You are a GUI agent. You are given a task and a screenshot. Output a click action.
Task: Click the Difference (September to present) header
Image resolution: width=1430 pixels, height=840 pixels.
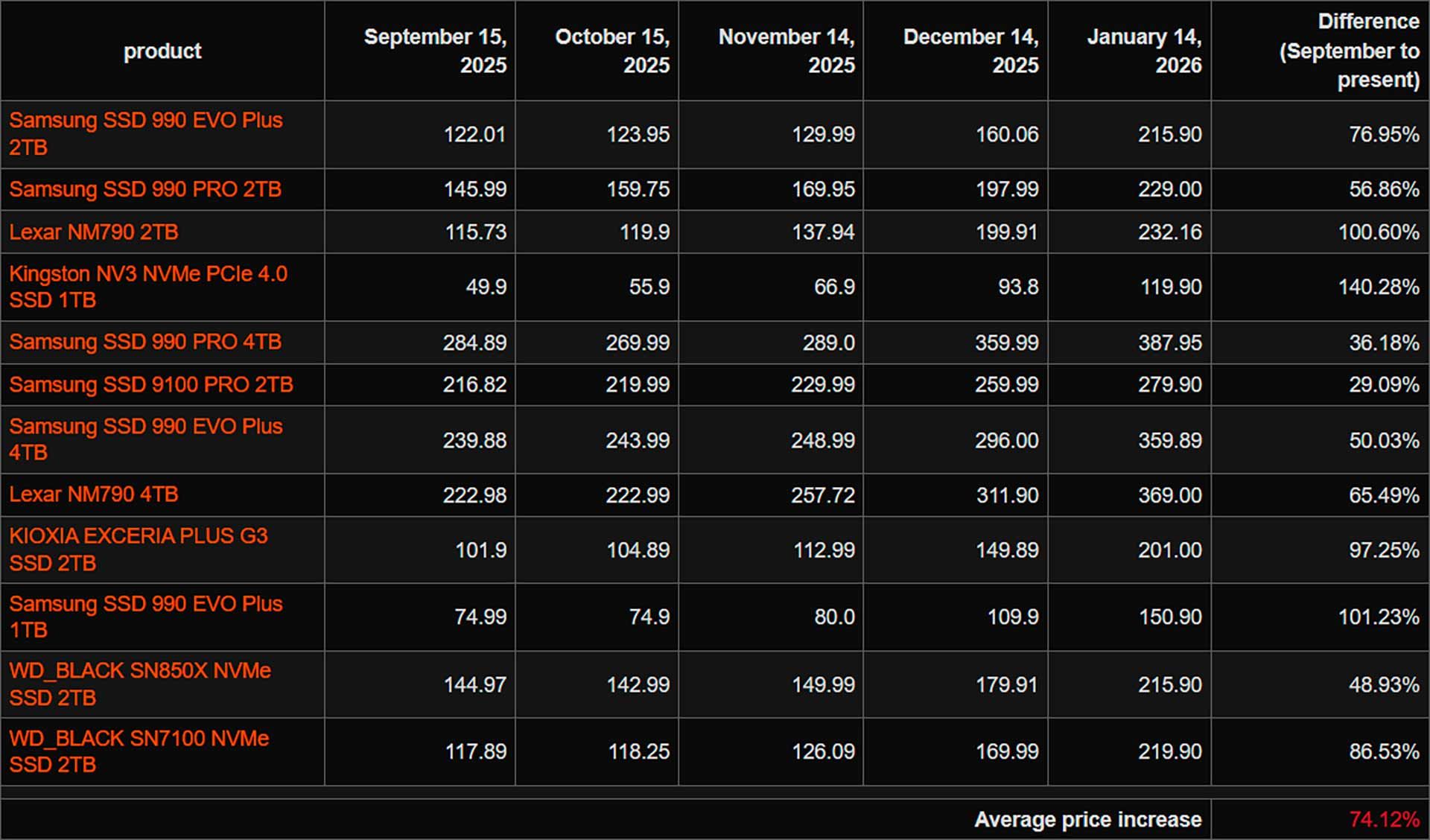[1349, 51]
